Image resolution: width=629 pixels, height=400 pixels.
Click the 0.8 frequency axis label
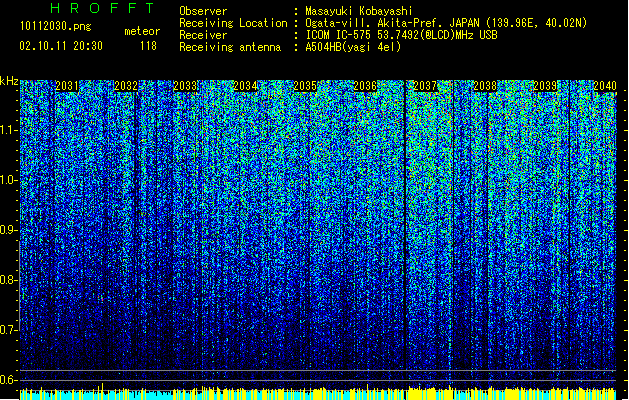(x=9, y=280)
